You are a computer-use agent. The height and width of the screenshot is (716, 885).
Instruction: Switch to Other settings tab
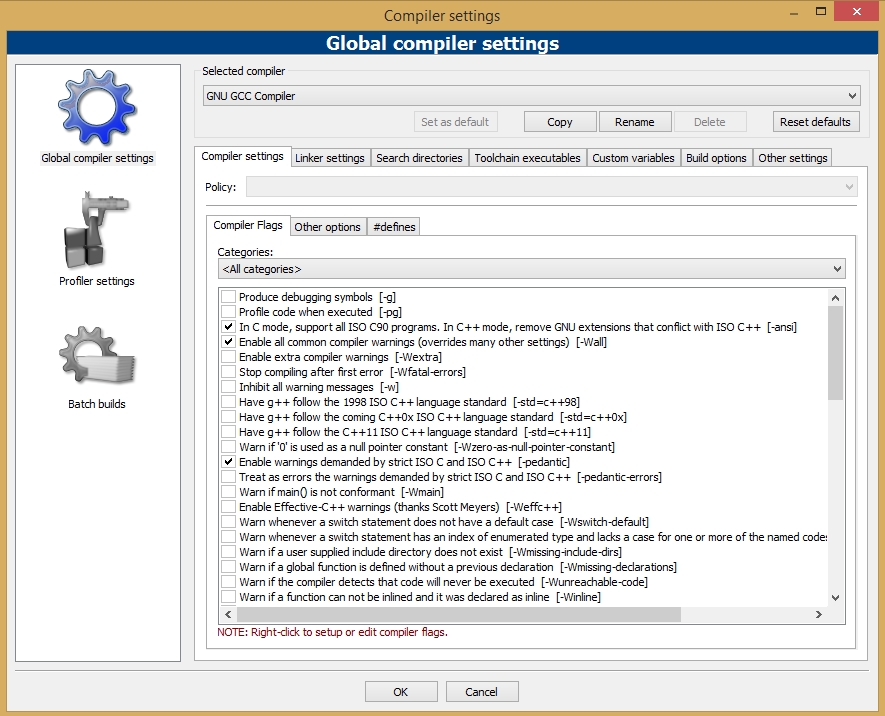coord(792,158)
